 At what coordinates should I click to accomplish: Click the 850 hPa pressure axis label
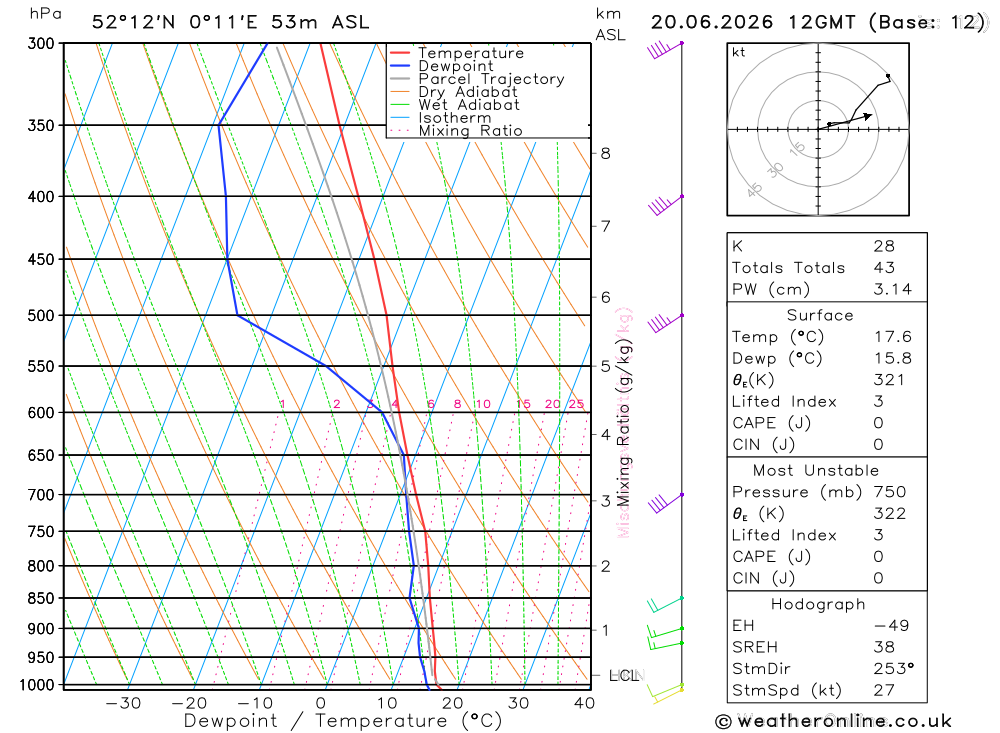41,598
